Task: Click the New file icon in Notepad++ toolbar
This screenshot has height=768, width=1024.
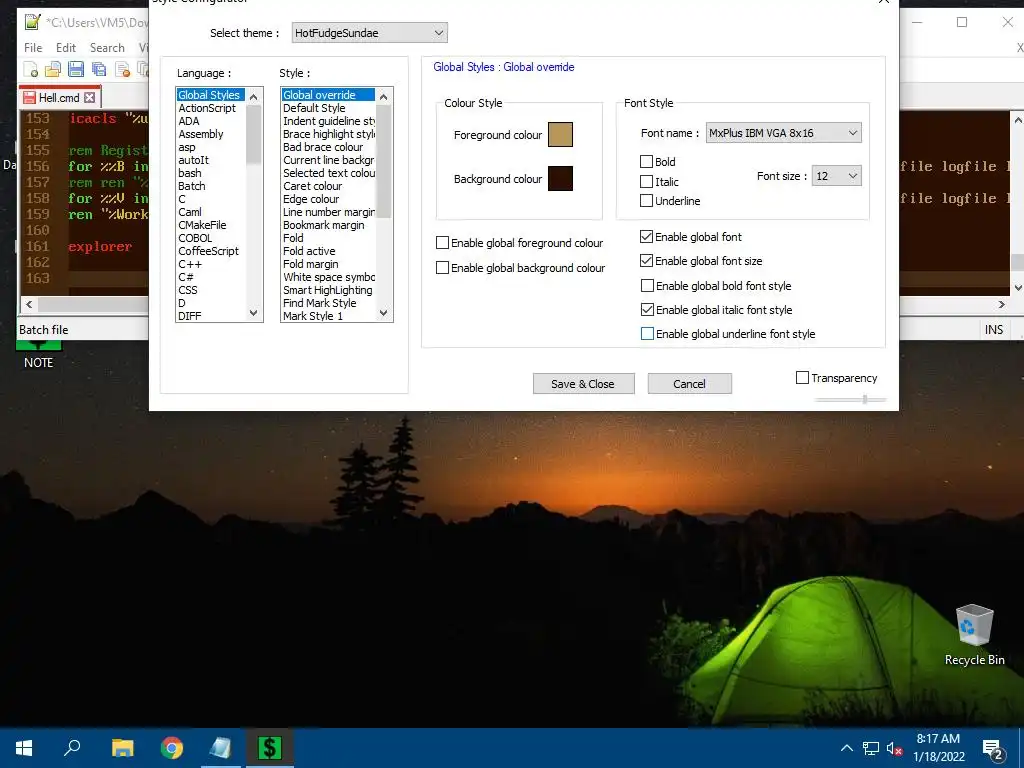Action: click(x=31, y=69)
